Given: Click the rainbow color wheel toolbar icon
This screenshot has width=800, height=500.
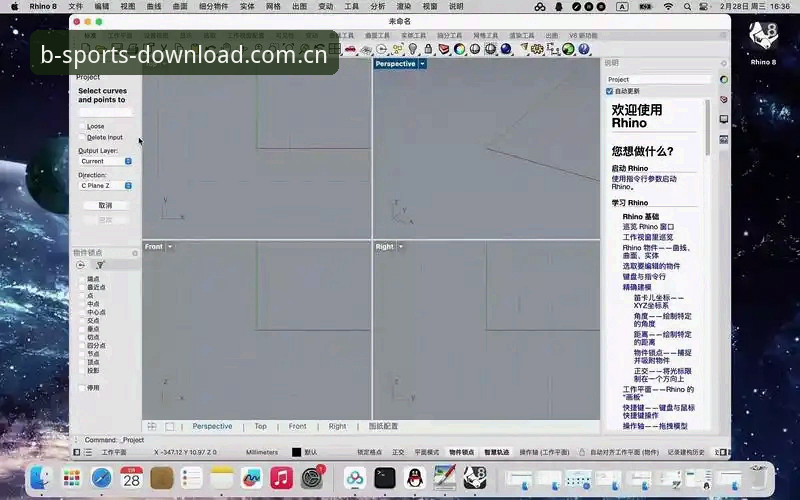Looking at the screenshot, I should [459, 49].
